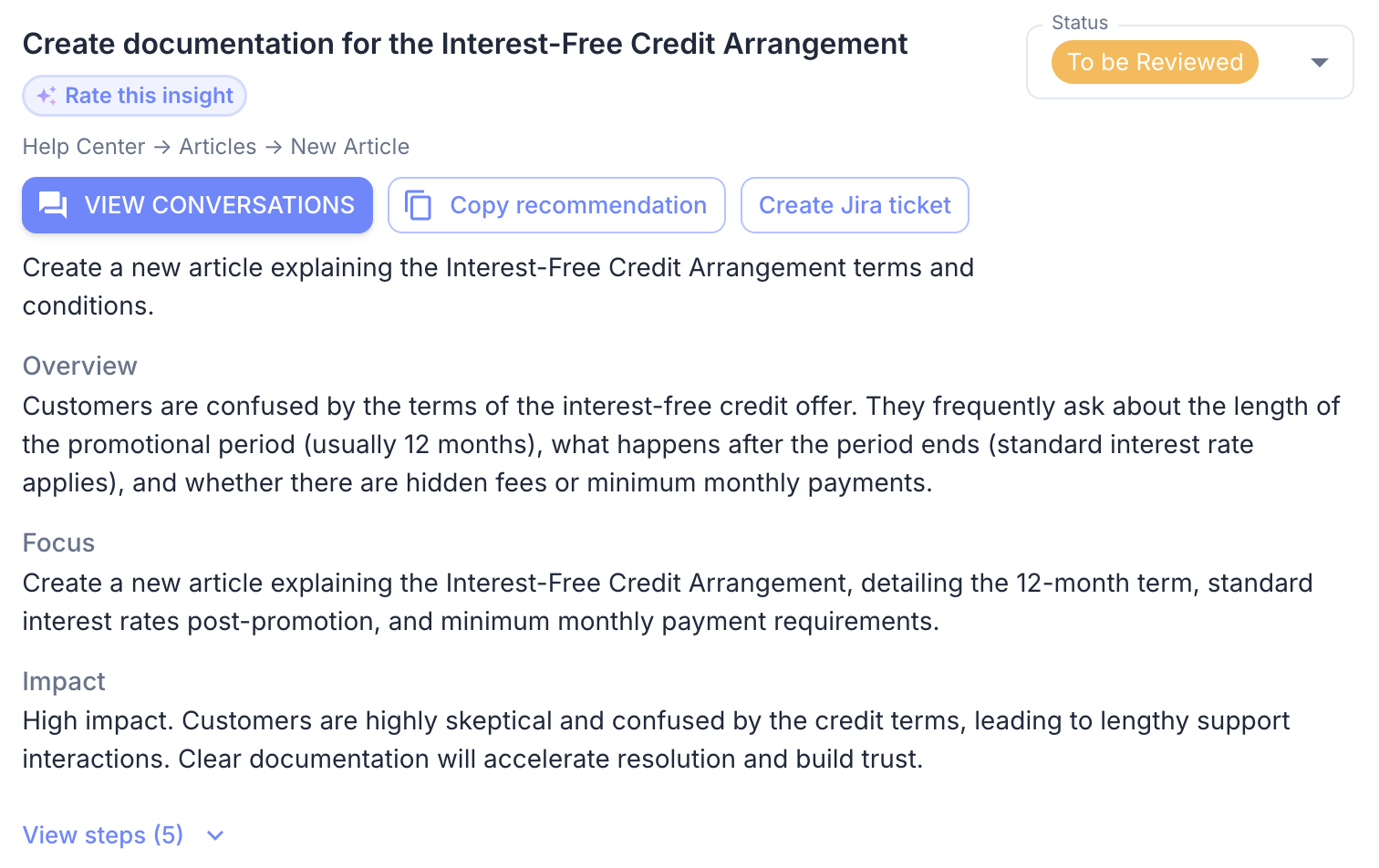Click the copy icon in Copy recommendation
This screenshot has width=1379, height=868.
tap(419, 205)
